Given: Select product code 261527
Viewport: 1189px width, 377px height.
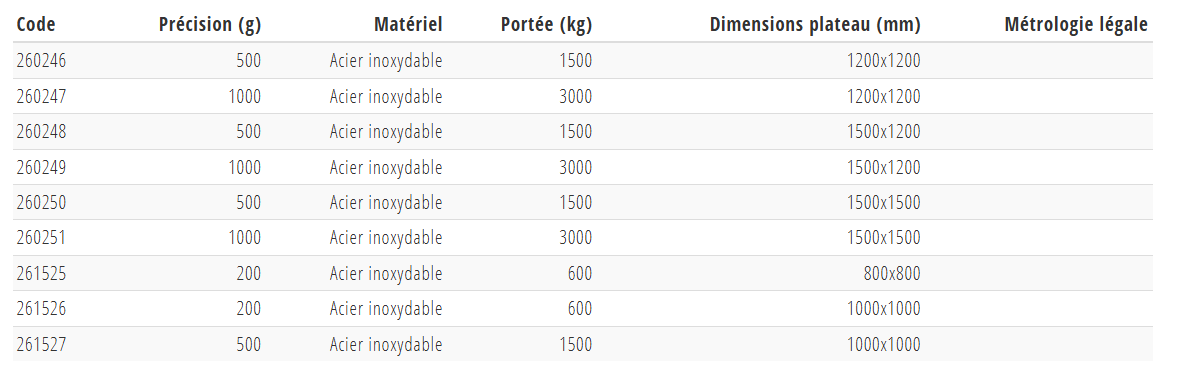Looking at the screenshot, I should coord(41,344).
